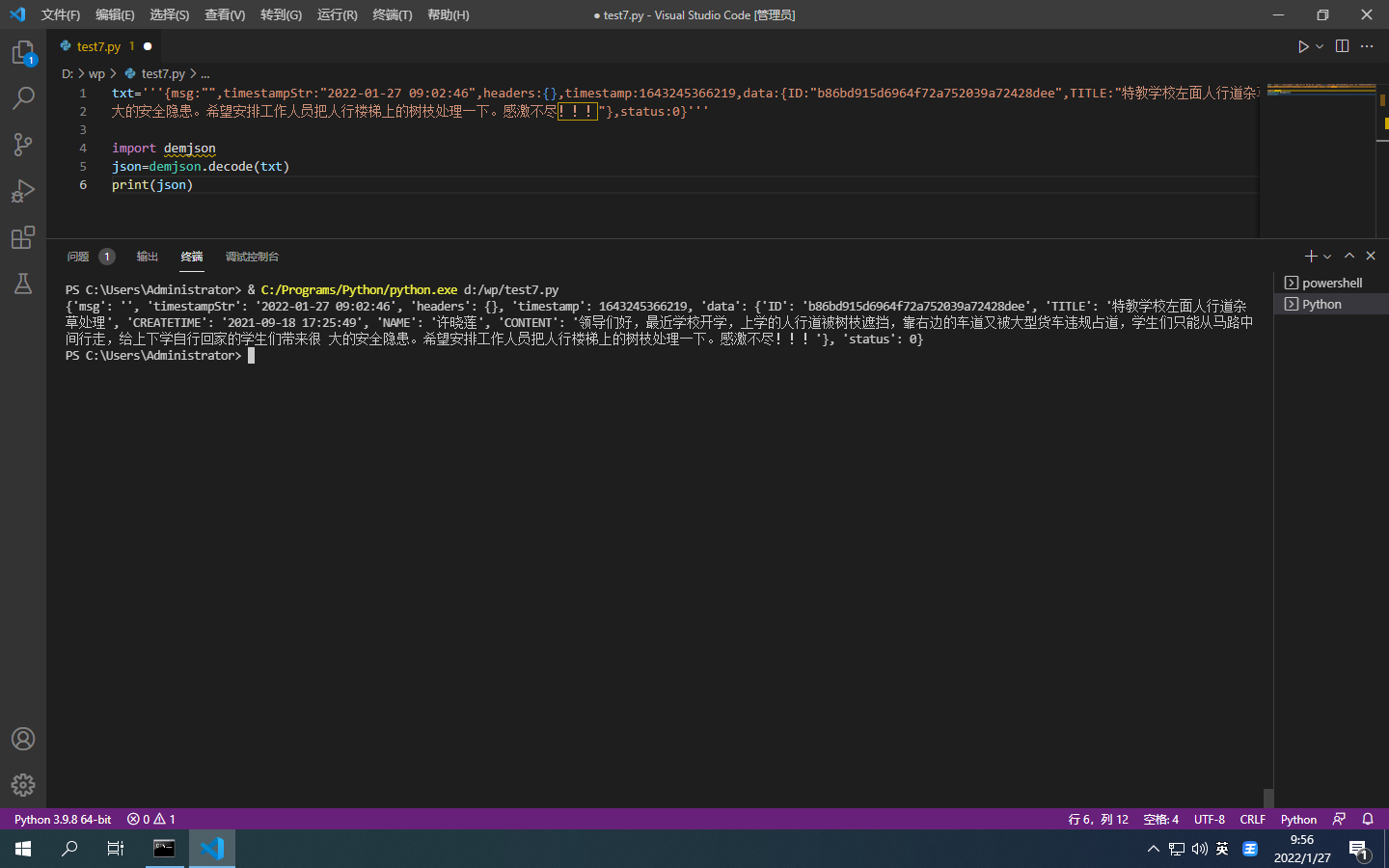Image resolution: width=1389 pixels, height=868 pixels.
Task: Click the D: breadcrumb segment
Action: (68, 73)
